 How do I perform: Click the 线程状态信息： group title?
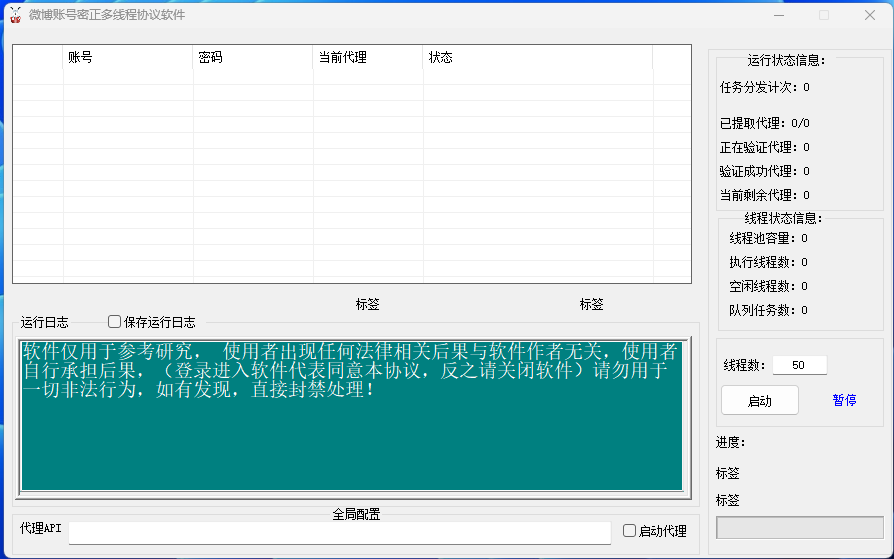click(784, 218)
